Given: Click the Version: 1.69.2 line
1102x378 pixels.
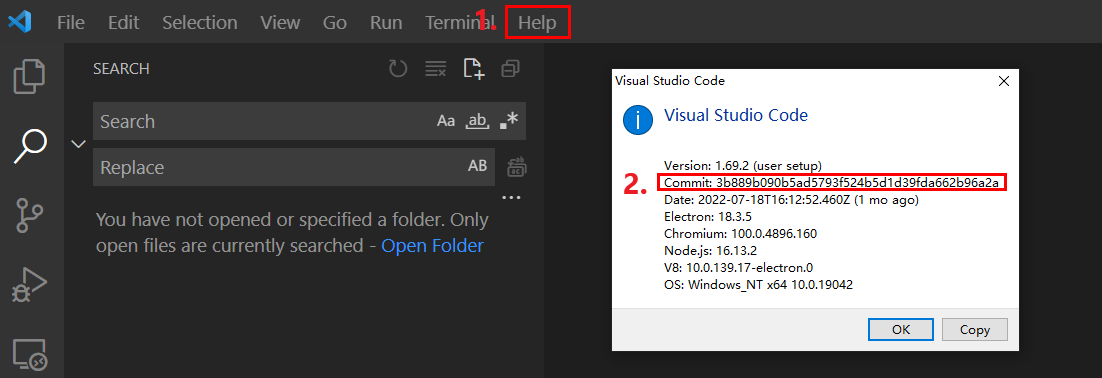Looking at the screenshot, I should (x=743, y=166).
